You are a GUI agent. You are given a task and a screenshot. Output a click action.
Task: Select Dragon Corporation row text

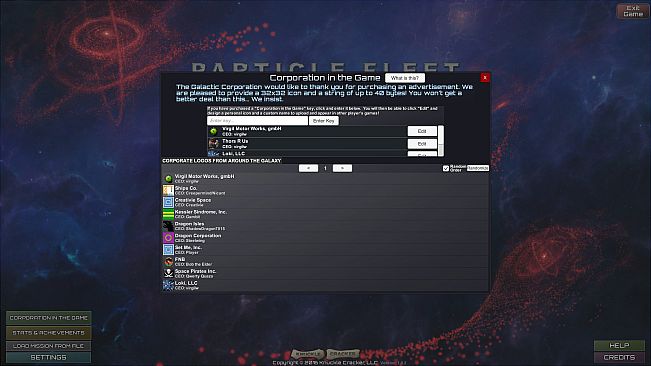pos(198,238)
